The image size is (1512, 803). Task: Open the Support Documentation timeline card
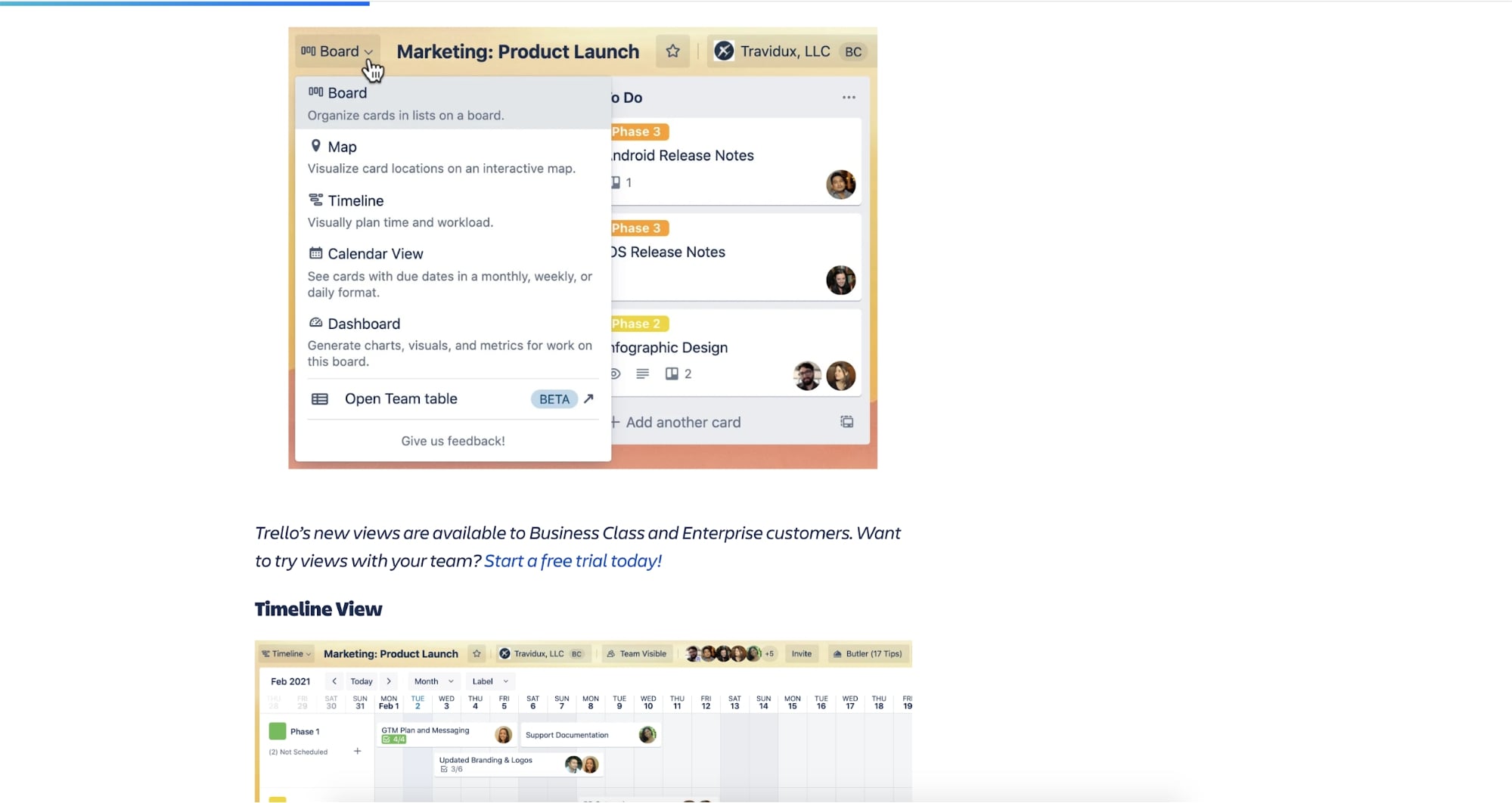591,735
